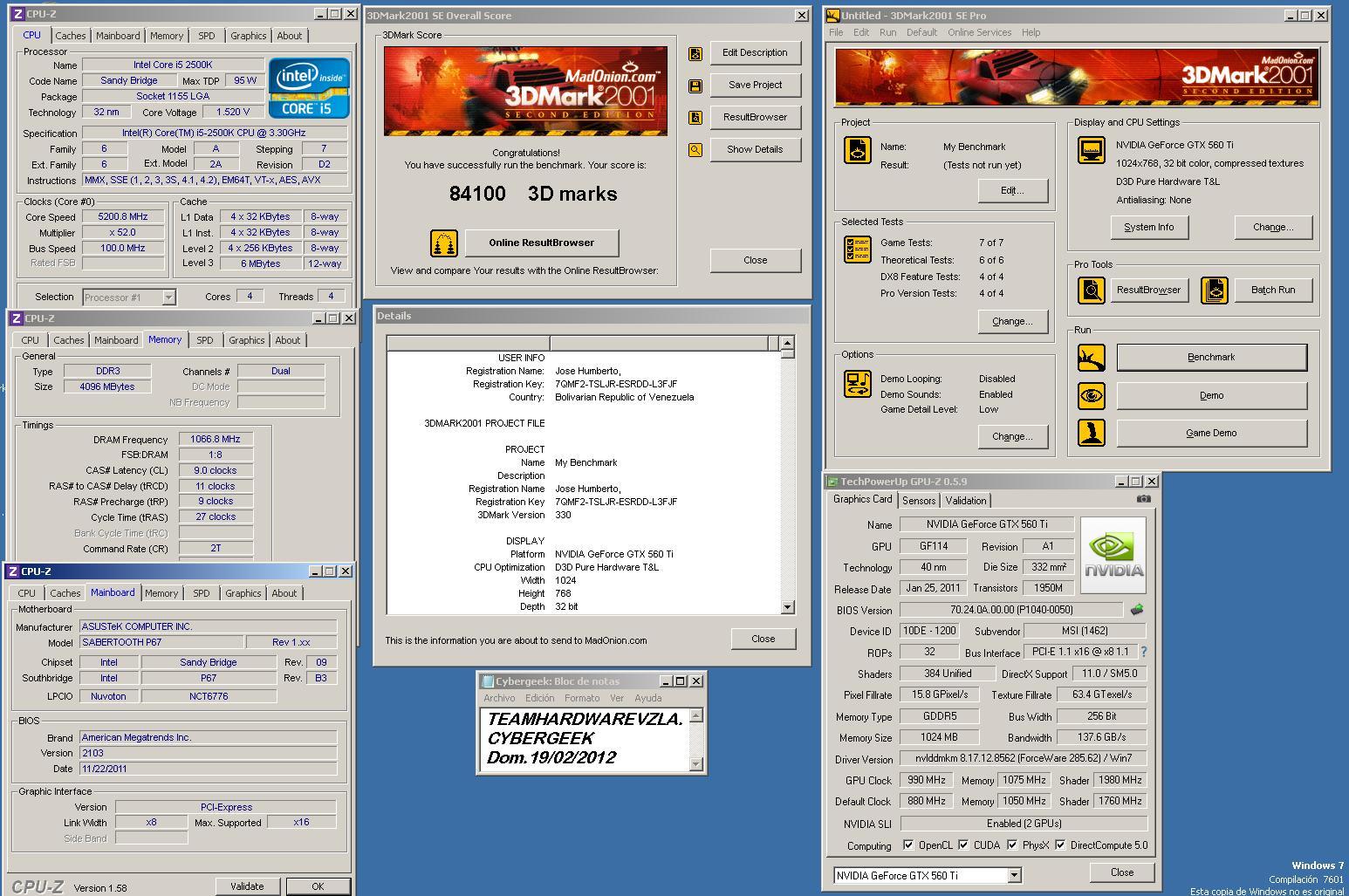Image resolution: width=1349 pixels, height=896 pixels.
Task: Click the GPU-Z BIOS save icon
Action: [1136, 610]
